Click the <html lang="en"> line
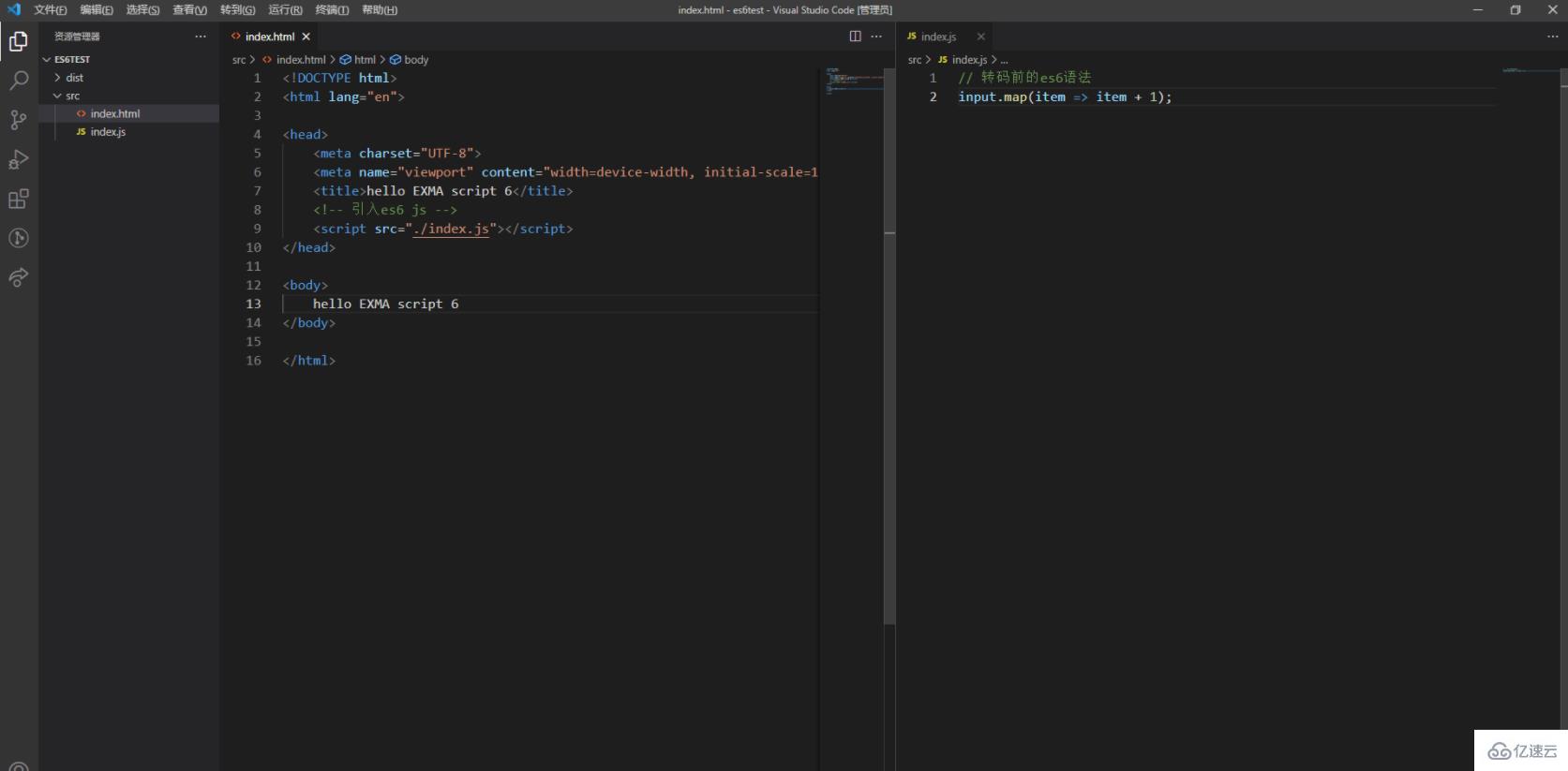1568x771 pixels. (343, 96)
